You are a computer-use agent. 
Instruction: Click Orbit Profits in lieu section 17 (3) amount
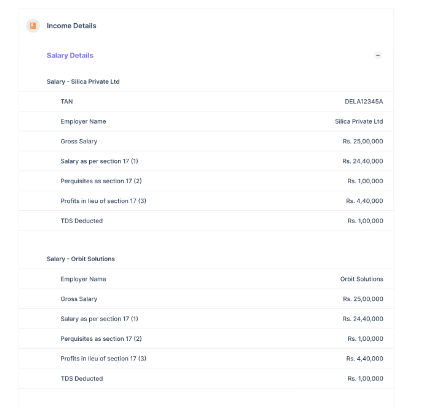point(365,359)
